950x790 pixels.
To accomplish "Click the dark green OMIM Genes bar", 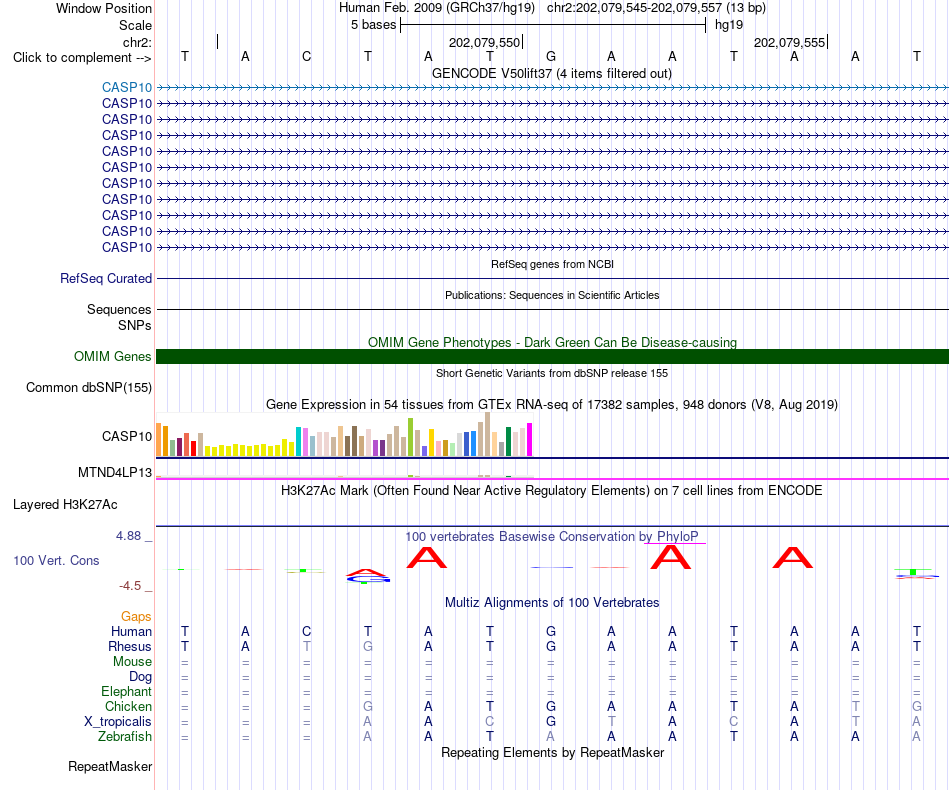I will coord(552,356).
